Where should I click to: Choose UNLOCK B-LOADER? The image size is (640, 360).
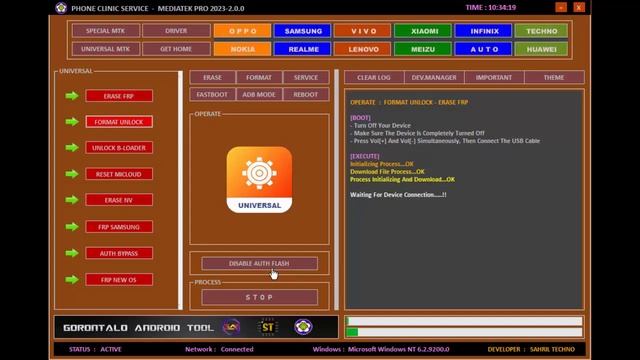[119, 148]
